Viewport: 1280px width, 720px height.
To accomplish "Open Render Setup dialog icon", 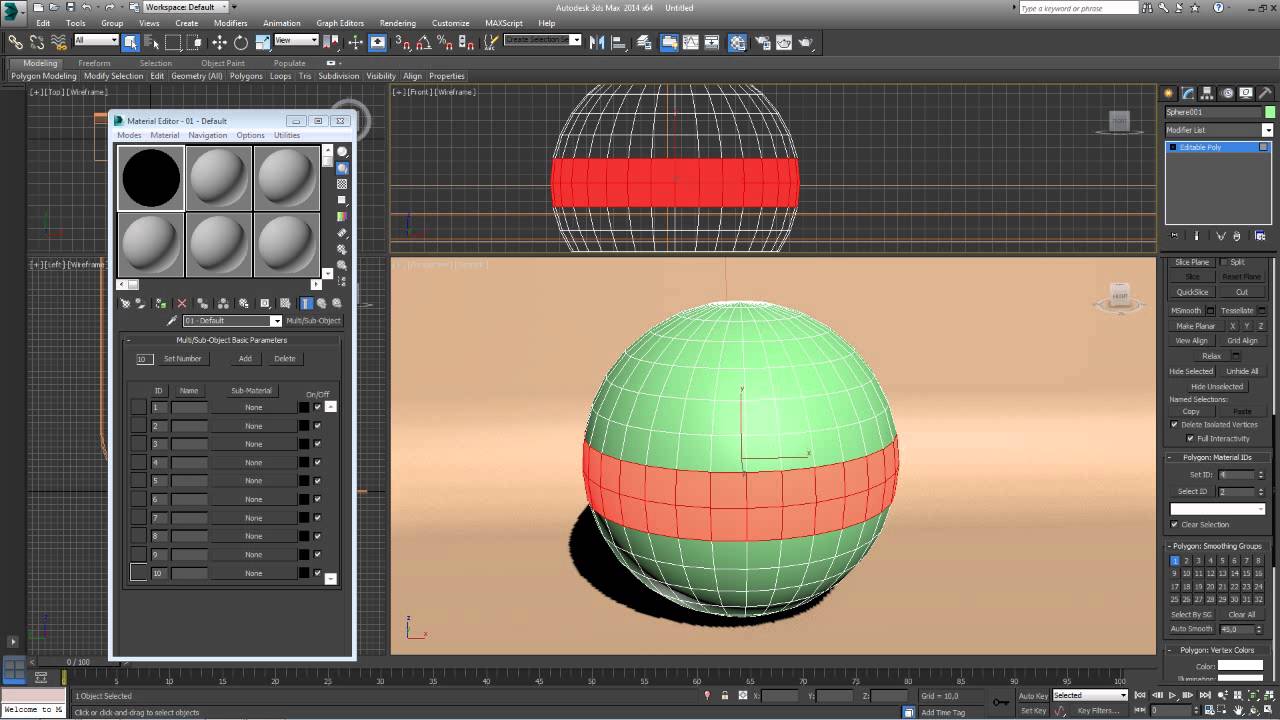I will (761, 42).
